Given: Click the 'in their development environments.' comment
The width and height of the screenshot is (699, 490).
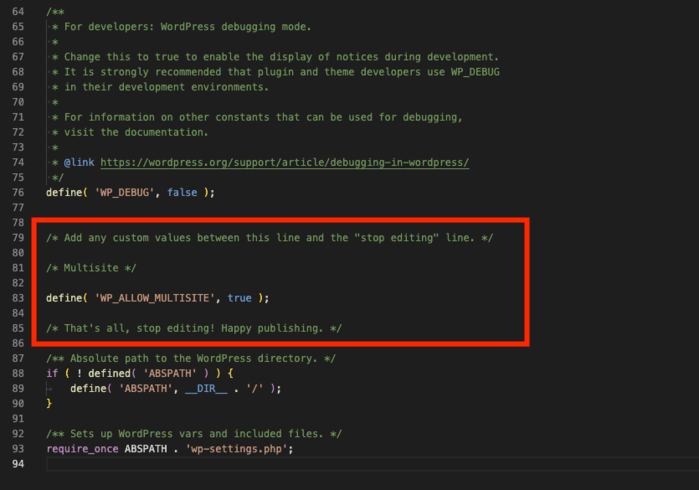Looking at the screenshot, I should click(x=166, y=87).
